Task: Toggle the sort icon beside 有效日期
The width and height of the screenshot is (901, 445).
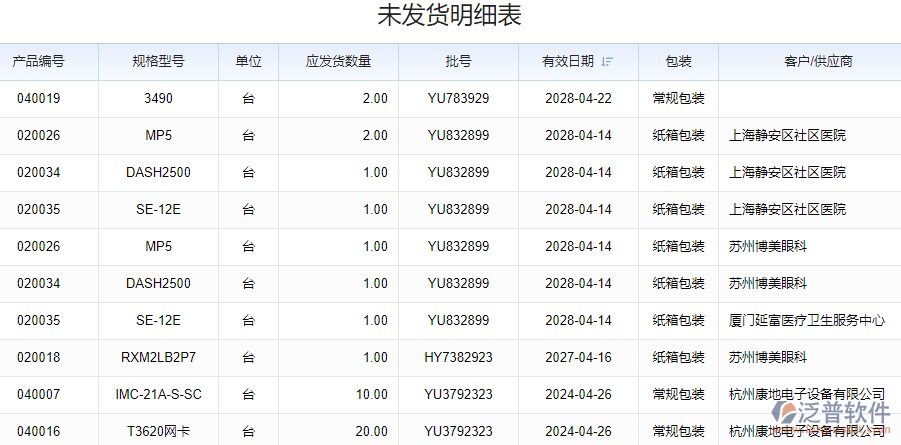Action: click(607, 62)
